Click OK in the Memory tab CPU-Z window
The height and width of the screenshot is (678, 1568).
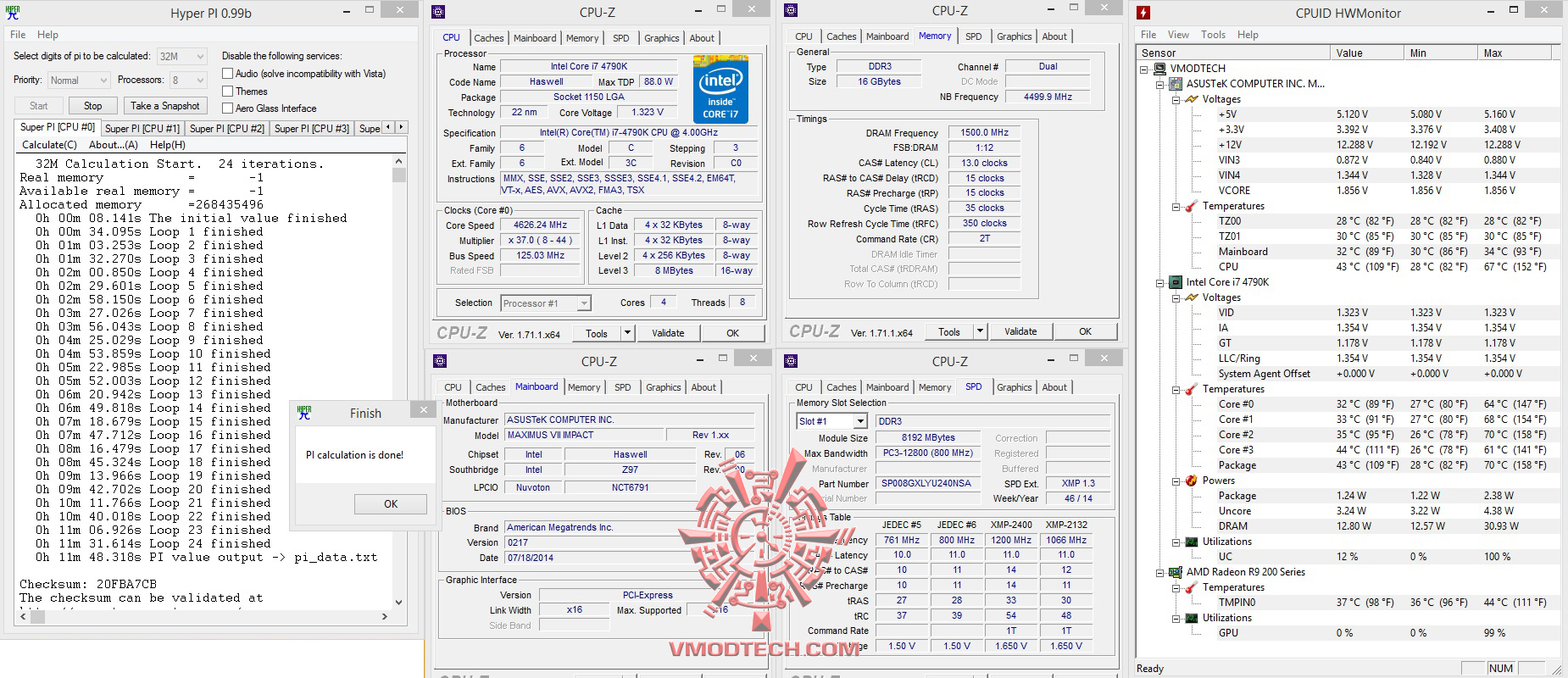click(1085, 331)
